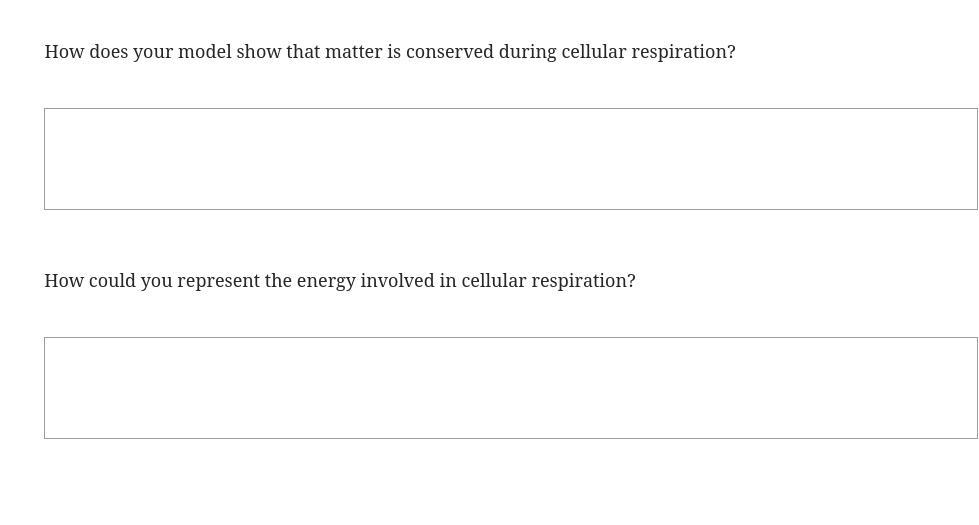This screenshot has height=525, width=979.
Task: Click 'How does' starting the first question
Action: point(87,52)
